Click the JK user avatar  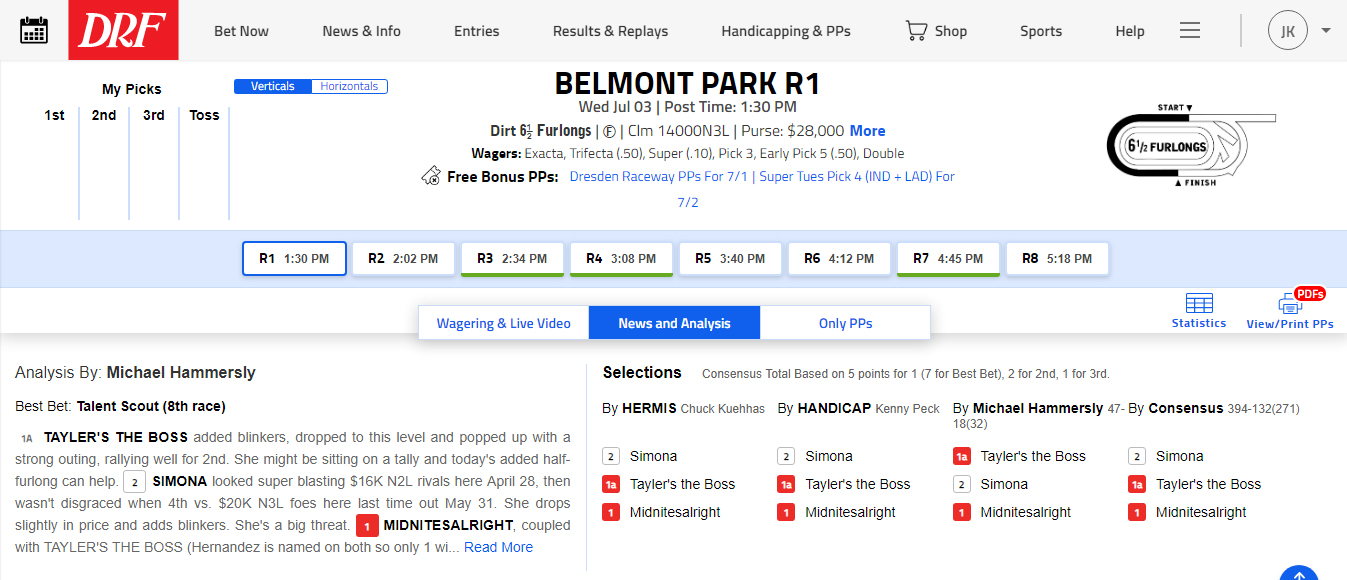pos(1288,31)
